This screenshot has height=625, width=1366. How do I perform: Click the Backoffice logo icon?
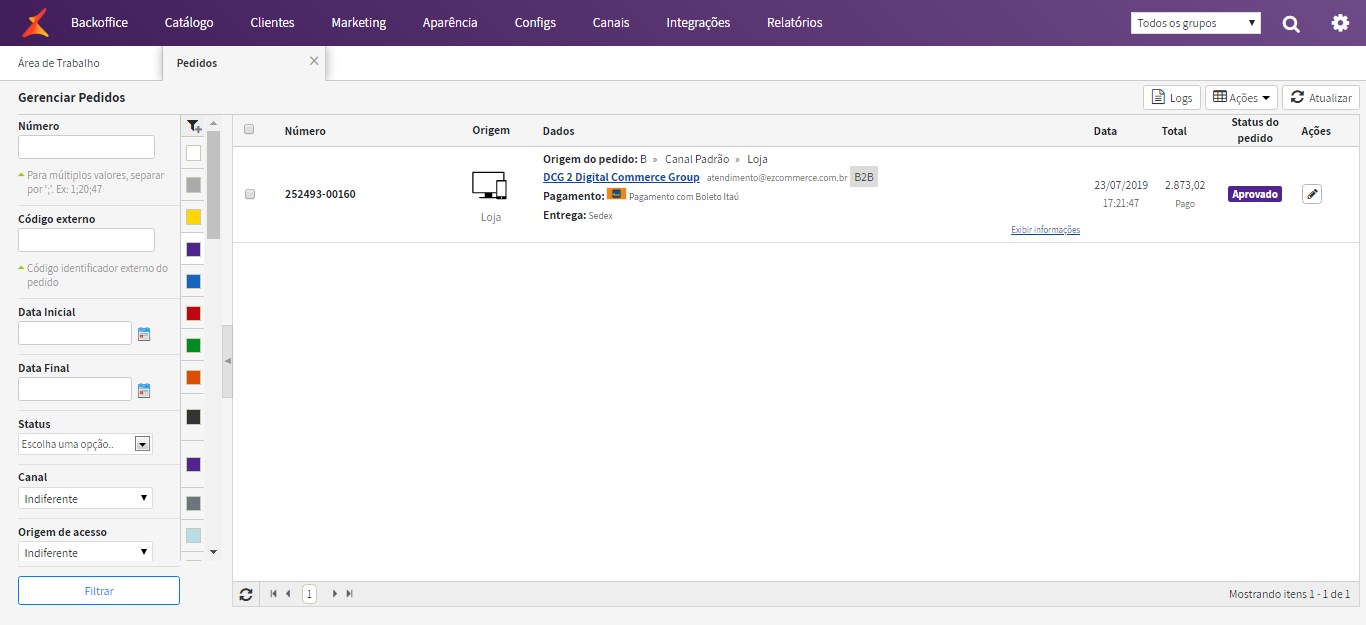tap(36, 22)
